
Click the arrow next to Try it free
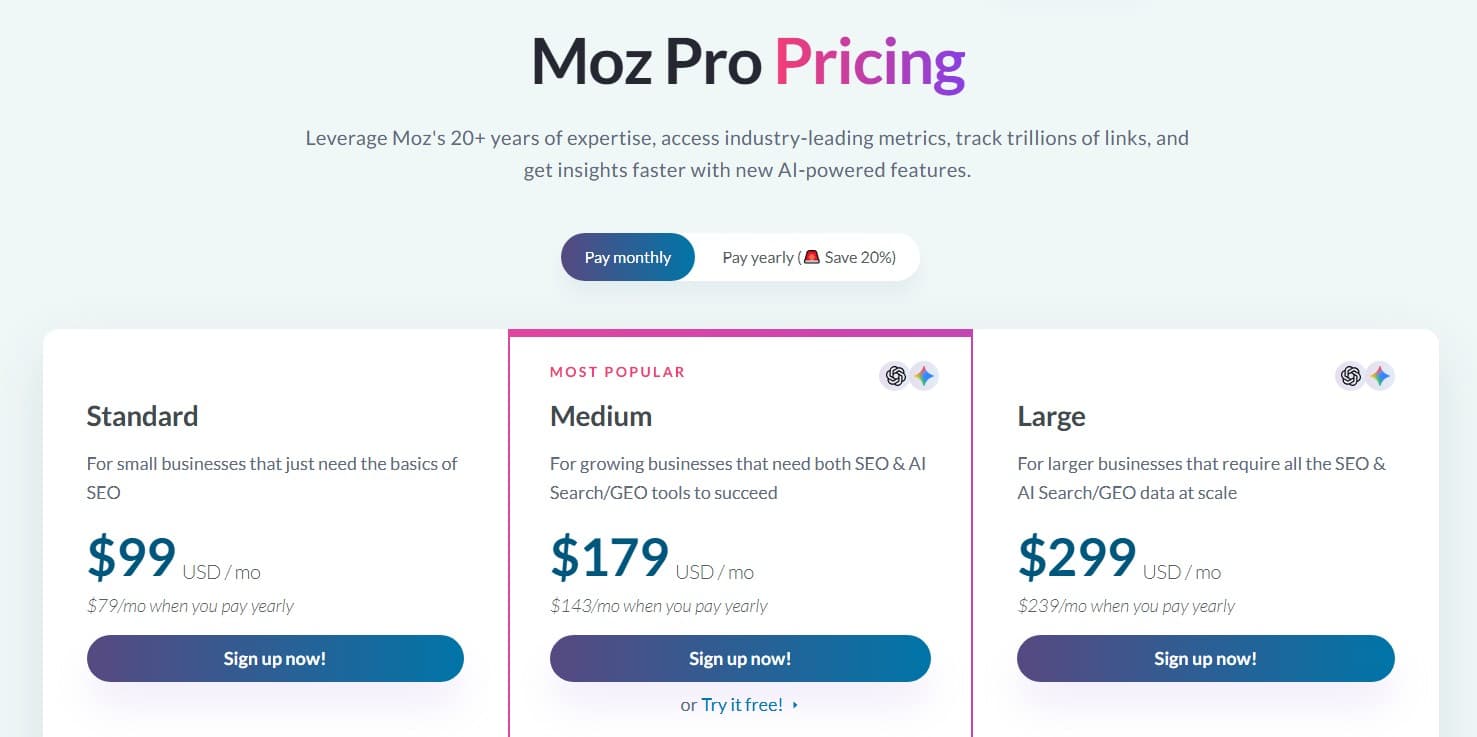pos(795,705)
